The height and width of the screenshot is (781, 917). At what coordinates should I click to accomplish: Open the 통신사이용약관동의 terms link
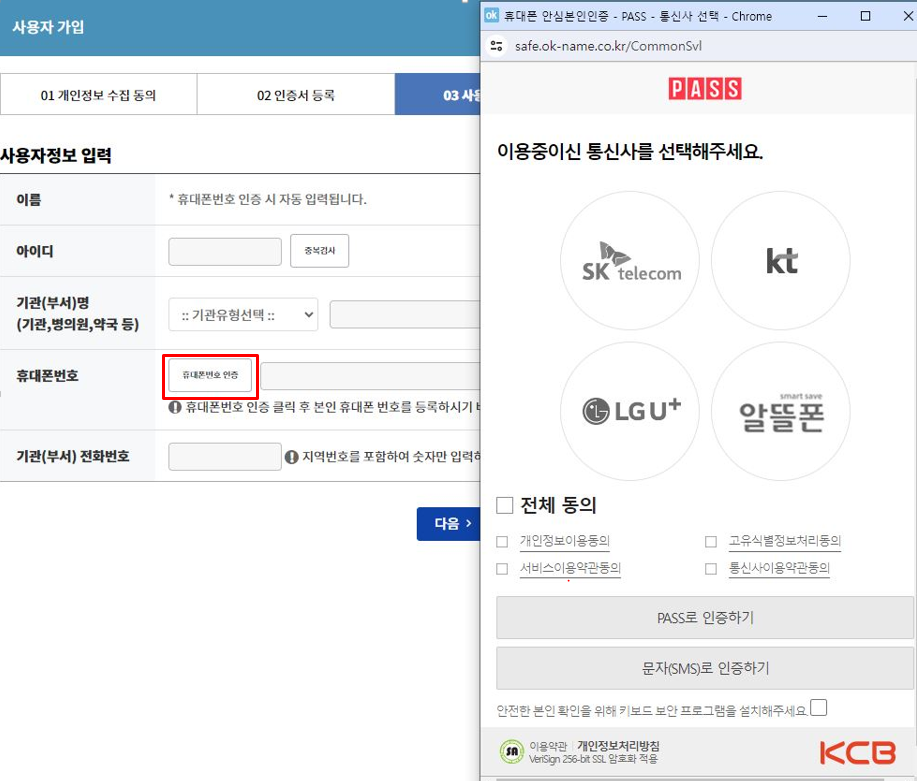pyautogui.click(x=779, y=568)
